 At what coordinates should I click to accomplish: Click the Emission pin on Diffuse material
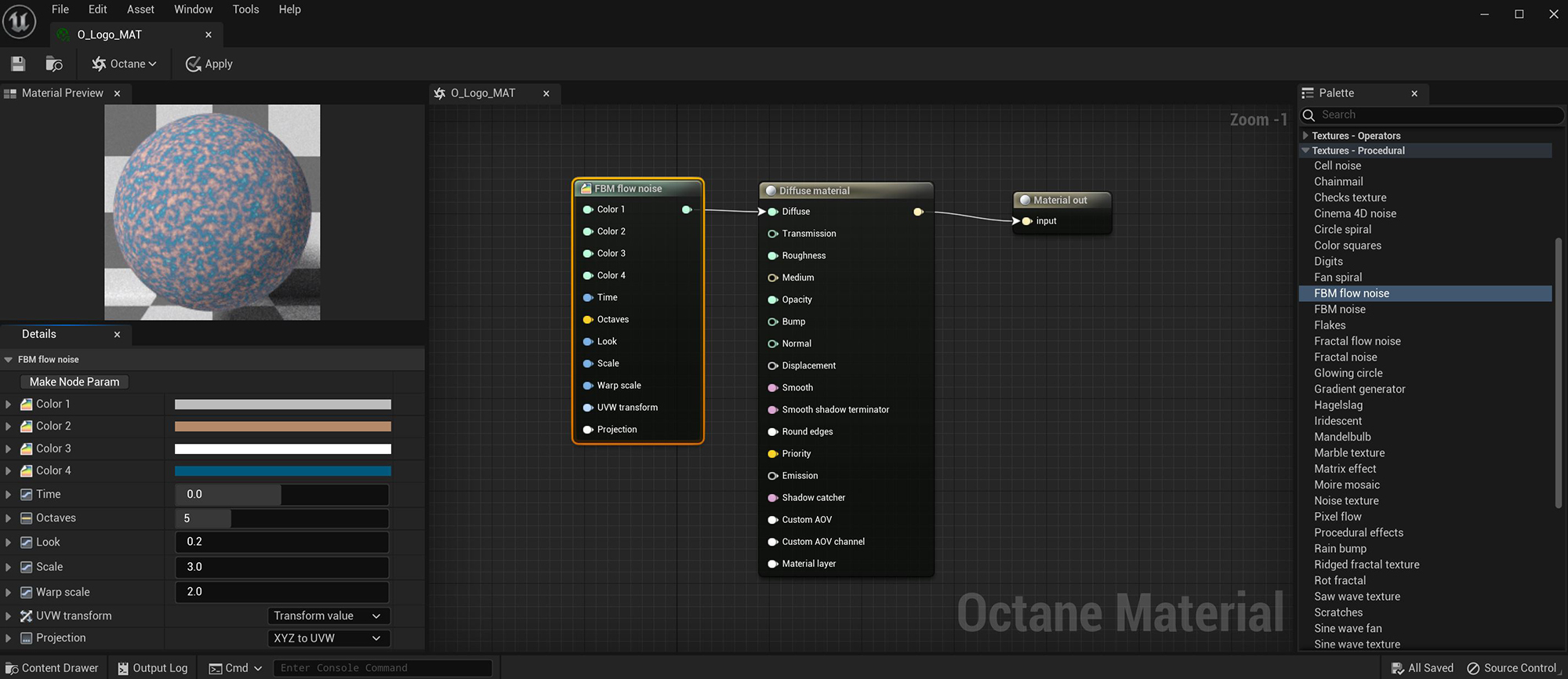pyautogui.click(x=772, y=476)
